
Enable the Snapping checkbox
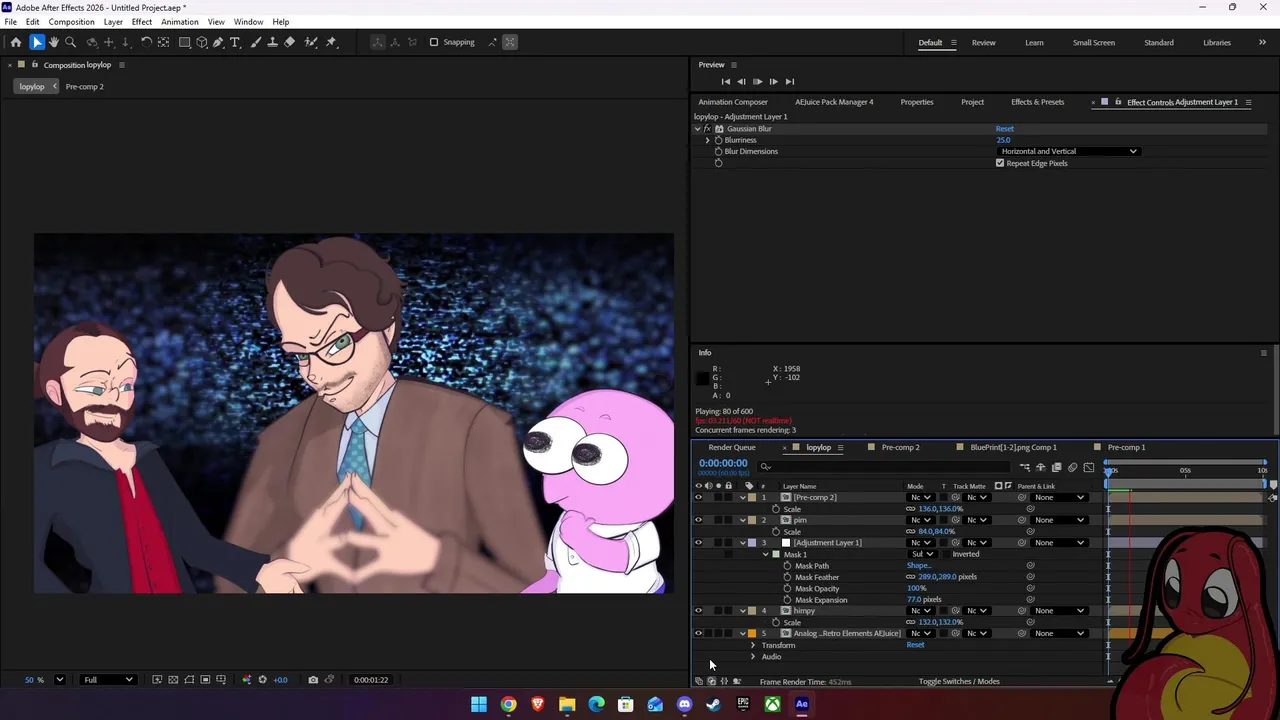click(434, 42)
